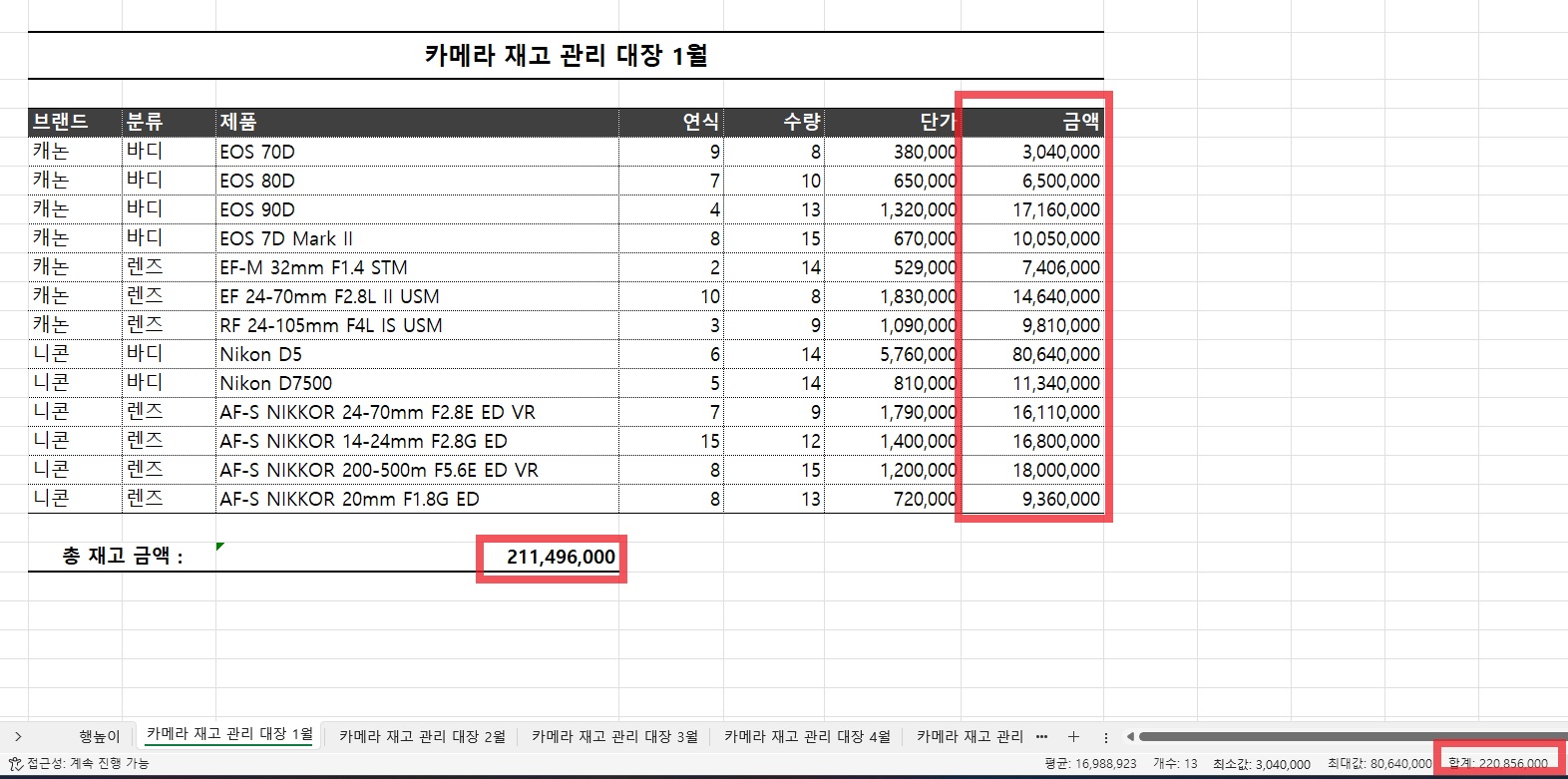This screenshot has height=779, width=1568.
Task: Select the 카메라 재고 관리 대장 1월 tab
Action: click(229, 734)
